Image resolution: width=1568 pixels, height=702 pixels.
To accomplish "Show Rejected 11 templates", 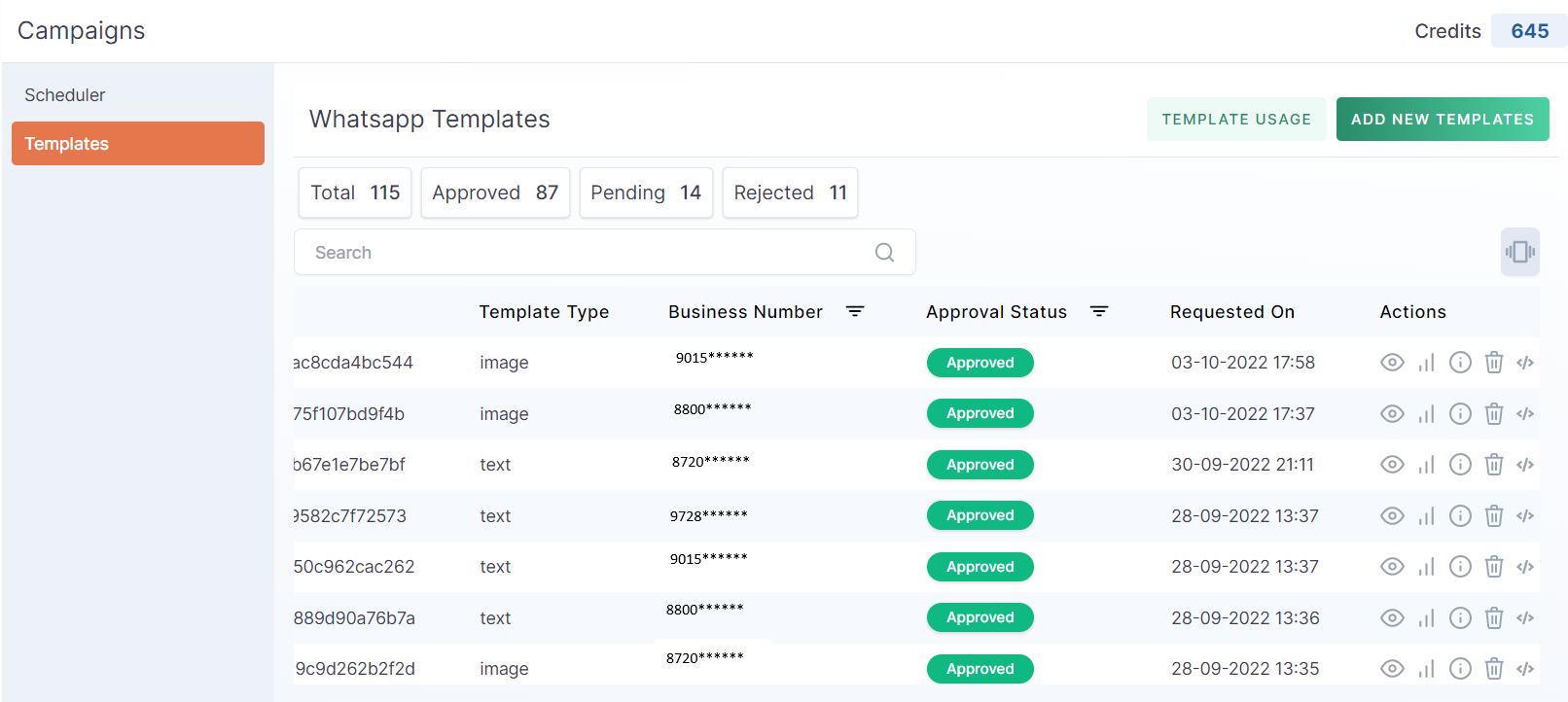I will [790, 193].
